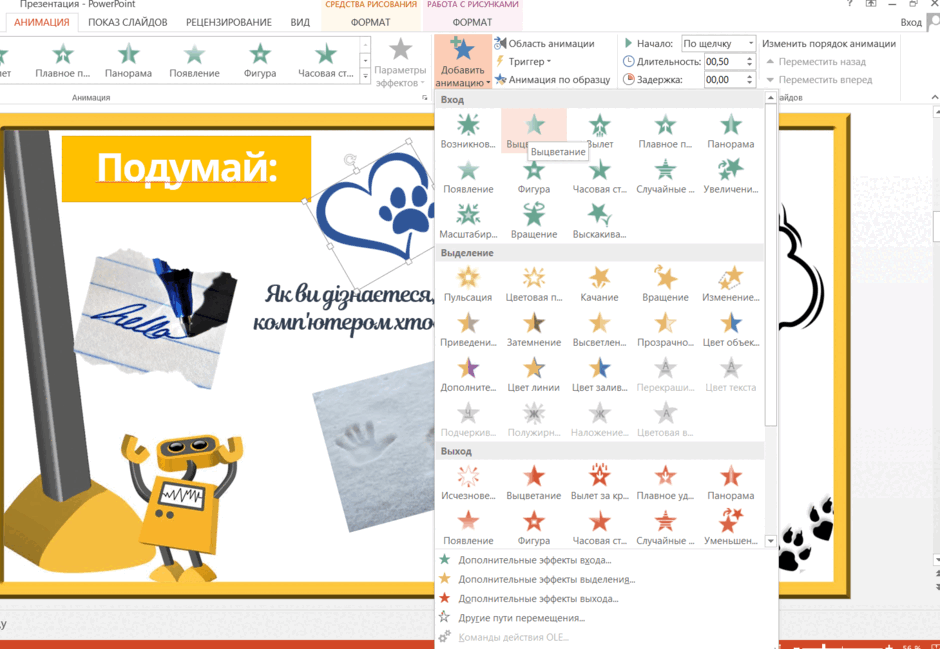The height and width of the screenshot is (649, 940).
Task: Click the Подумай: title text box
Action: 186,168
